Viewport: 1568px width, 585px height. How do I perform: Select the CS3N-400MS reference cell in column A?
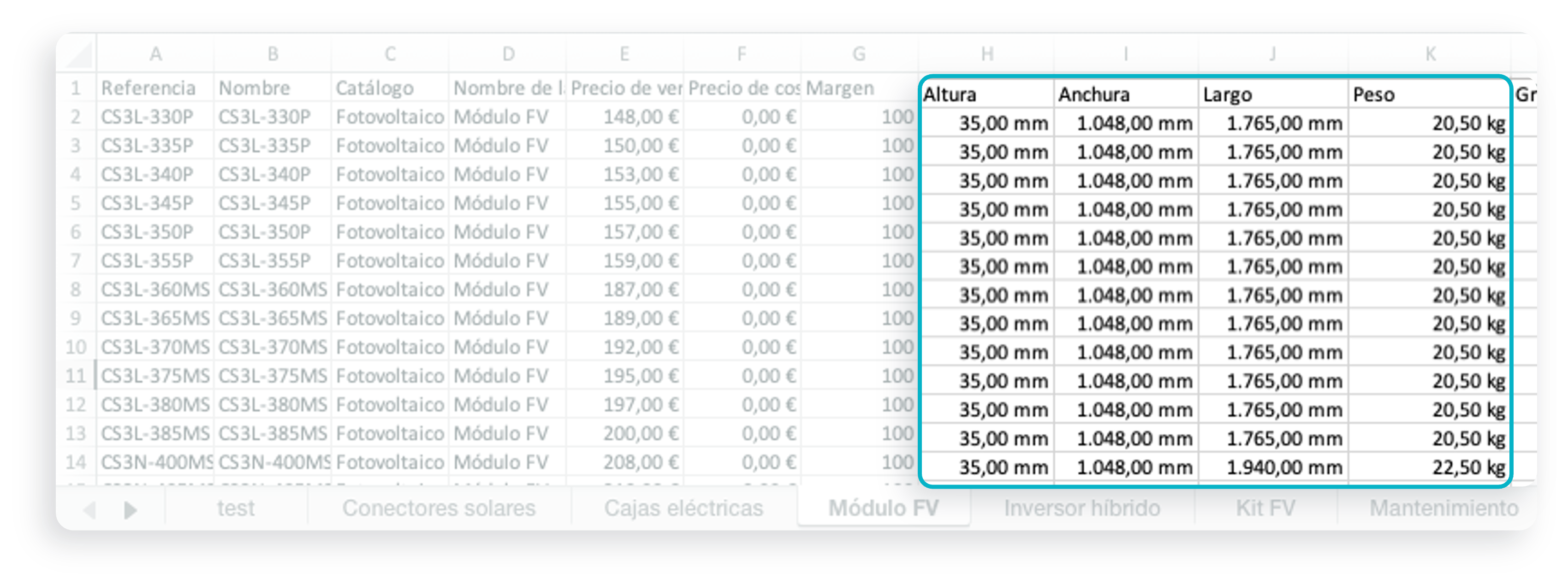pyautogui.click(x=155, y=462)
